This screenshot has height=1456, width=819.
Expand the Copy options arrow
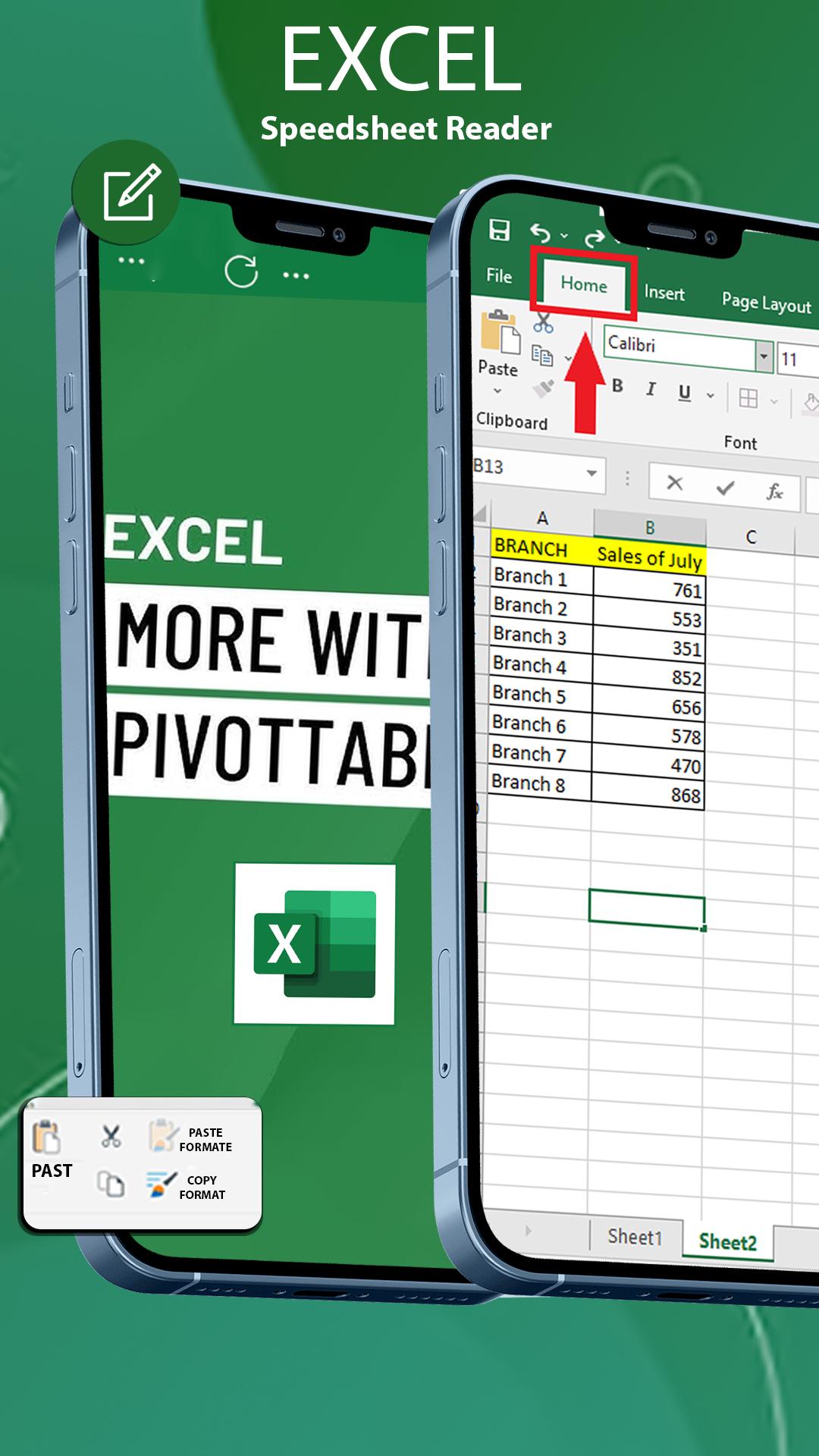[568, 358]
